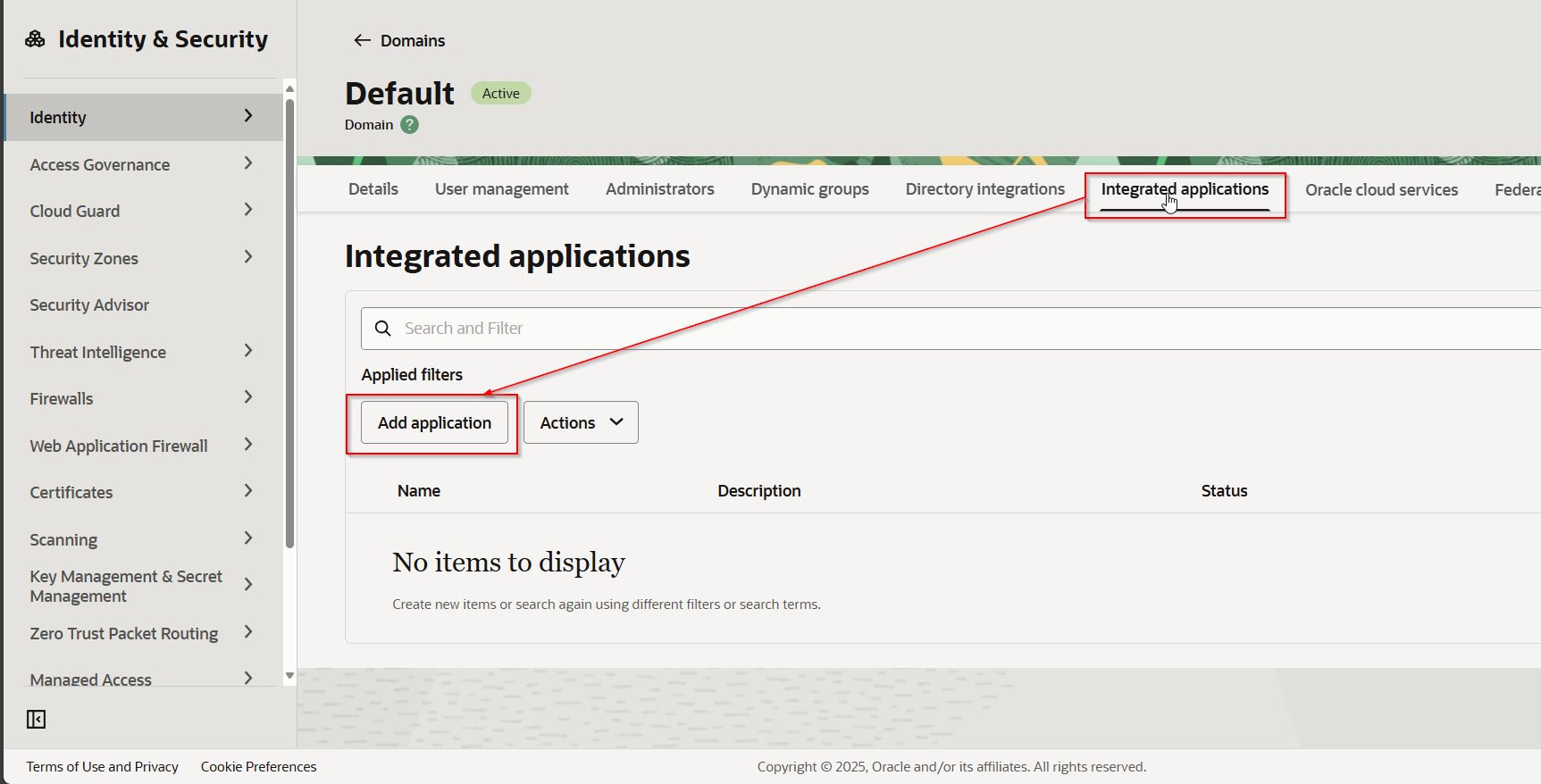Open the Cookie Preferences link
This screenshot has width=1541, height=784.
tap(259, 767)
